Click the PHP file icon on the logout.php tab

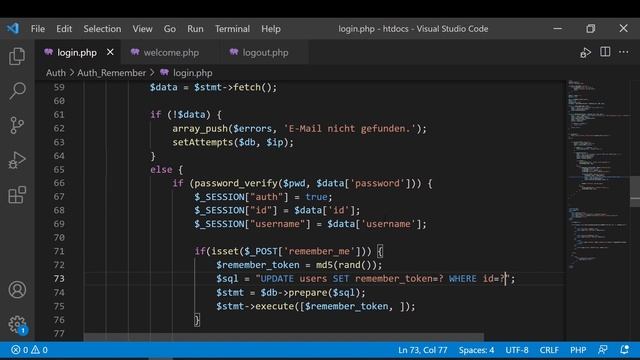pos(234,52)
